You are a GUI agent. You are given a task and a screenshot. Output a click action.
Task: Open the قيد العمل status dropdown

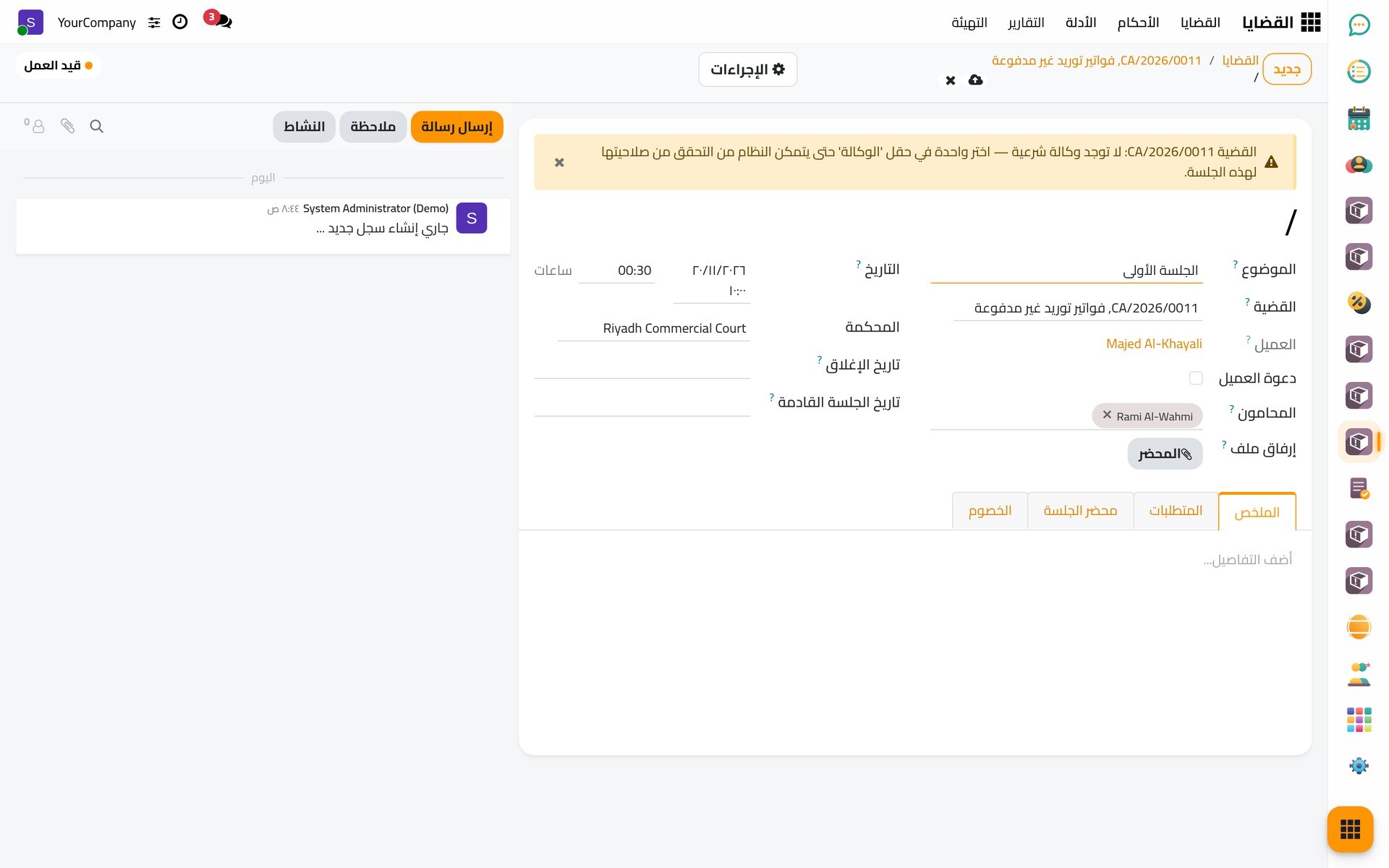click(59, 66)
